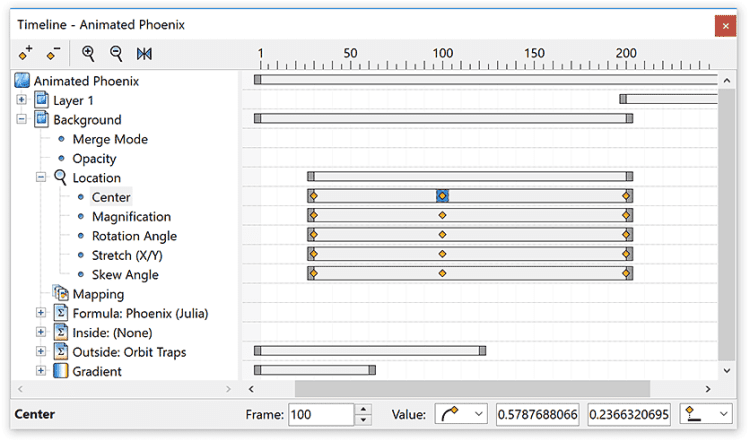The width and height of the screenshot is (750, 441).
Task: Click the Frame number input field
Action: coord(321,414)
